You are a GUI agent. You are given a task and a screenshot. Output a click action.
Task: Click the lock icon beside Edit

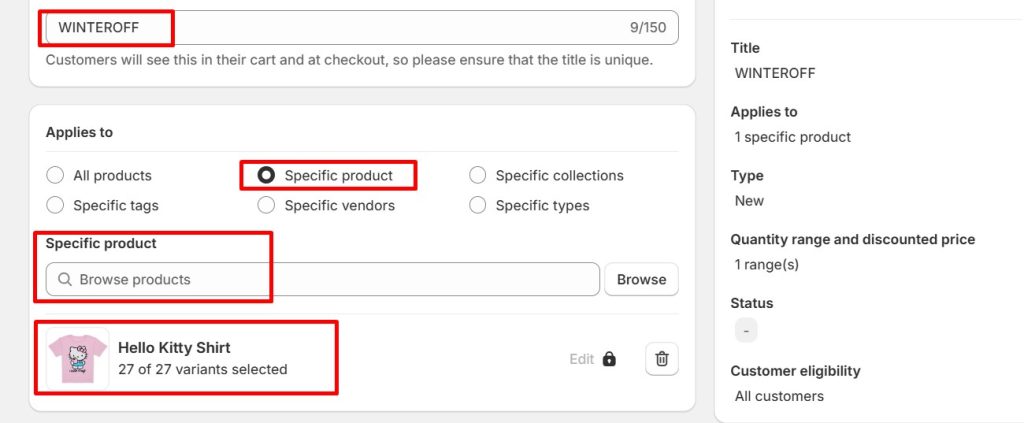[610, 359]
